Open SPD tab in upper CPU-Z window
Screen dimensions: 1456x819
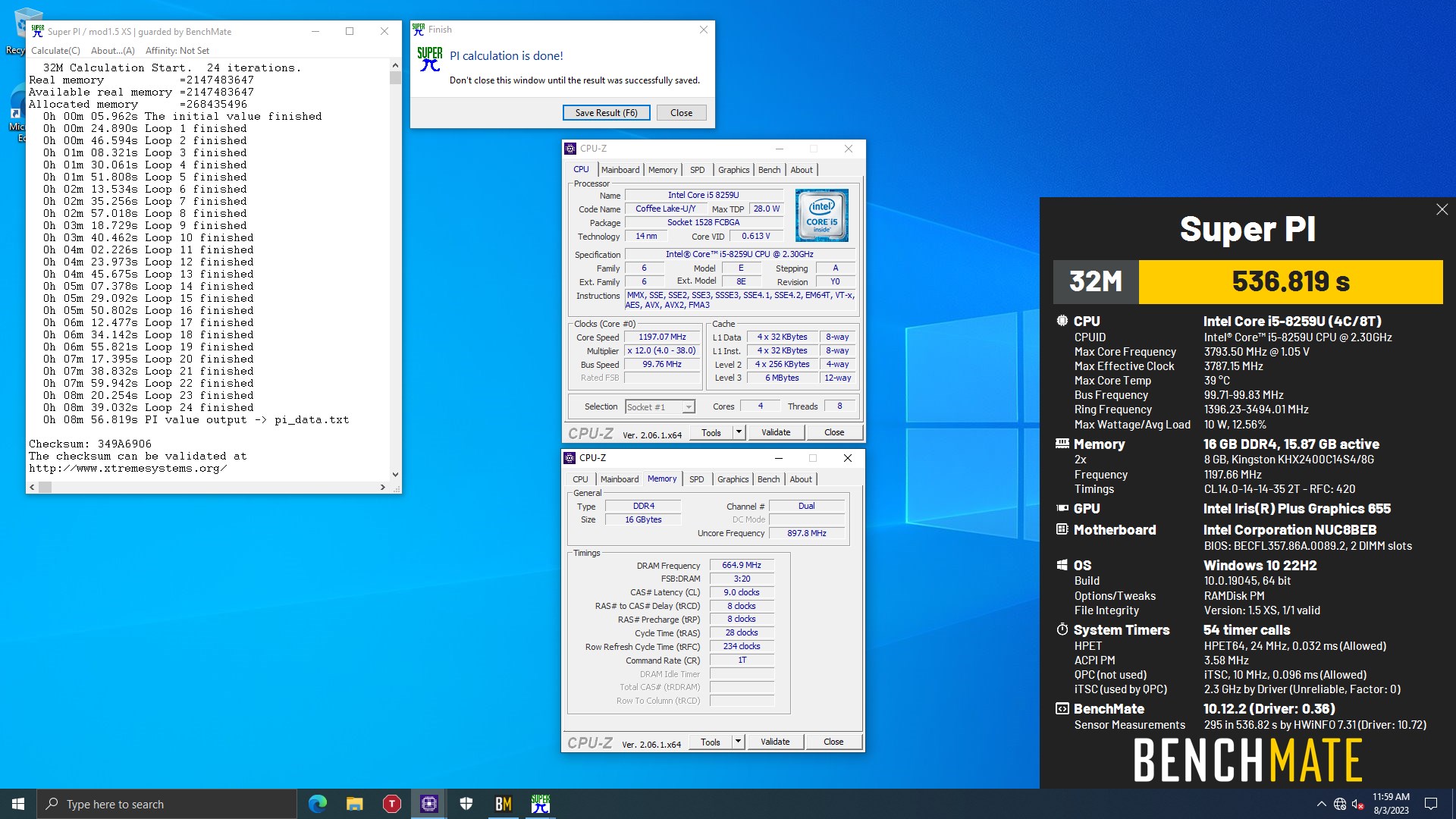(698, 170)
